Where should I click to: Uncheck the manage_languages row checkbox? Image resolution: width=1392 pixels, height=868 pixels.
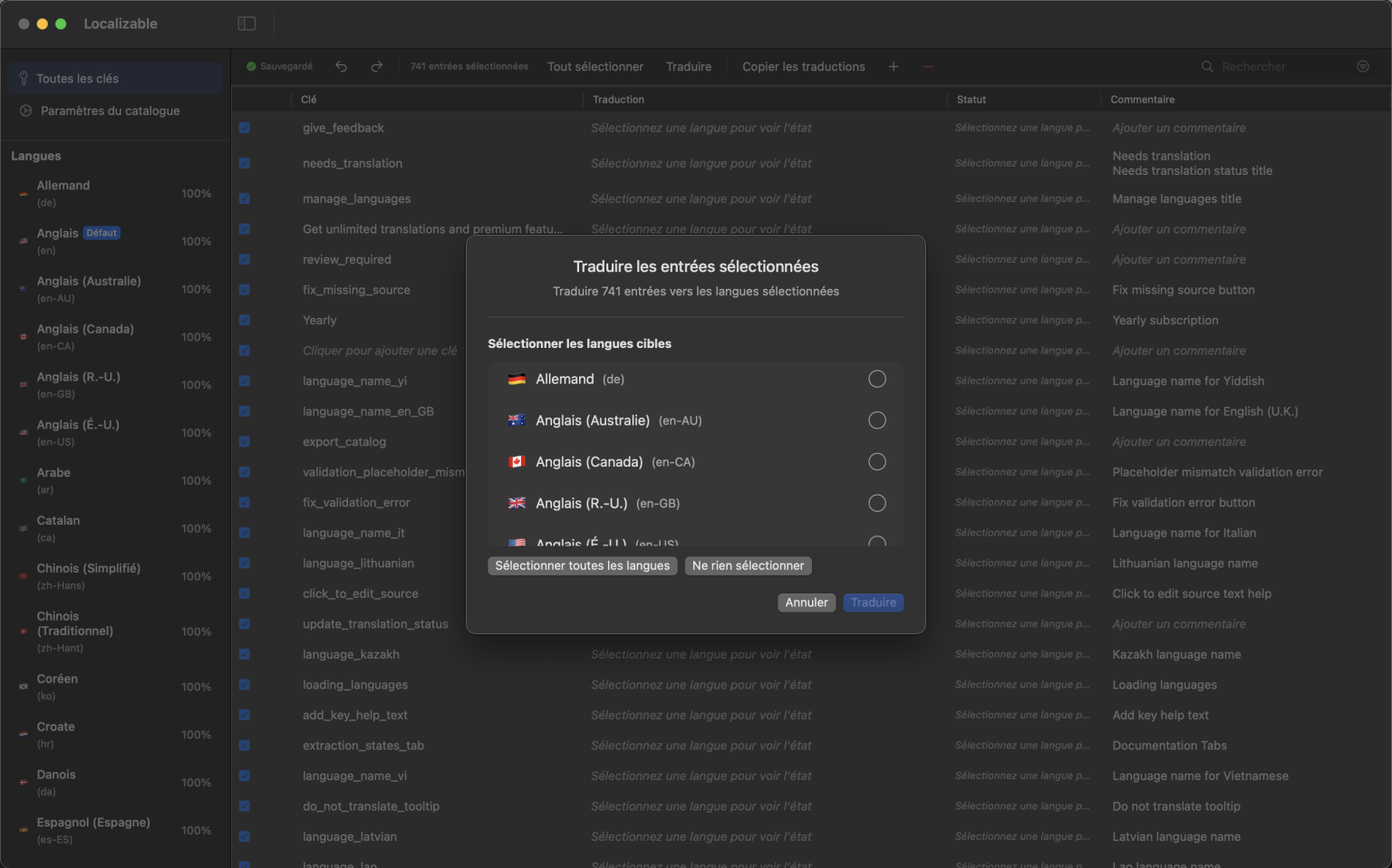[245, 198]
